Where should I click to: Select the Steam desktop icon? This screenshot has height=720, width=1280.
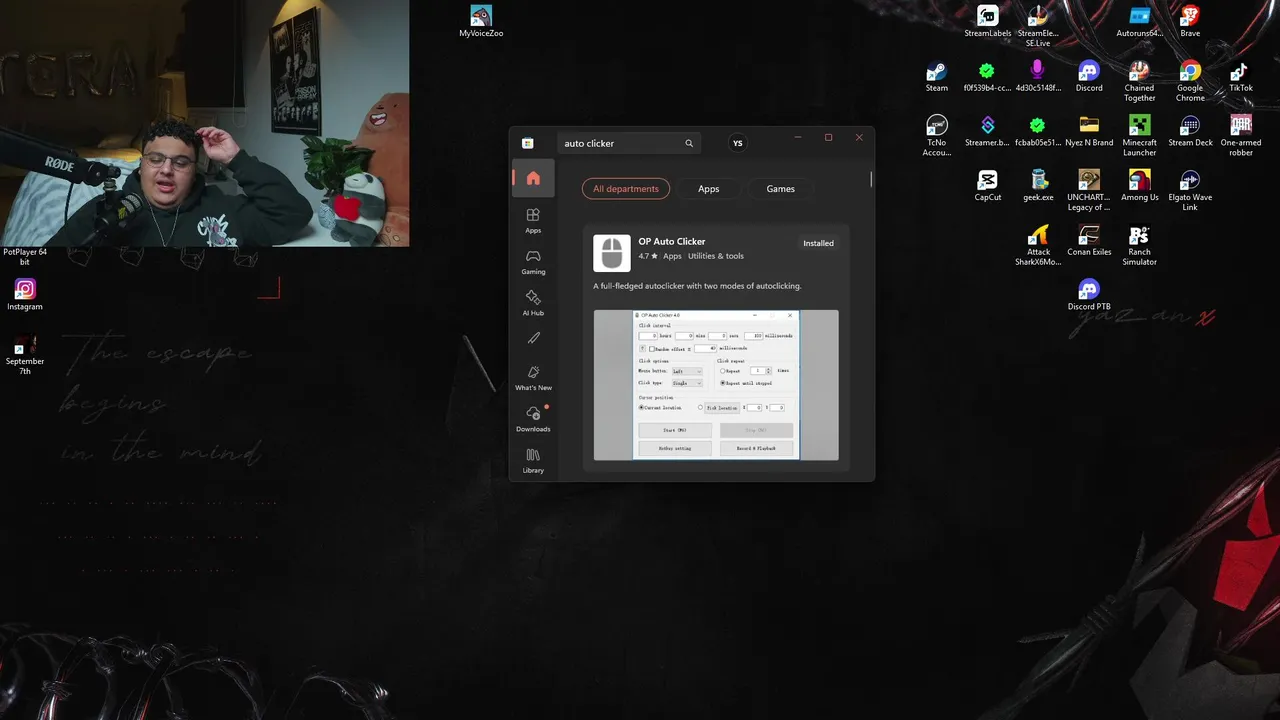tap(937, 77)
